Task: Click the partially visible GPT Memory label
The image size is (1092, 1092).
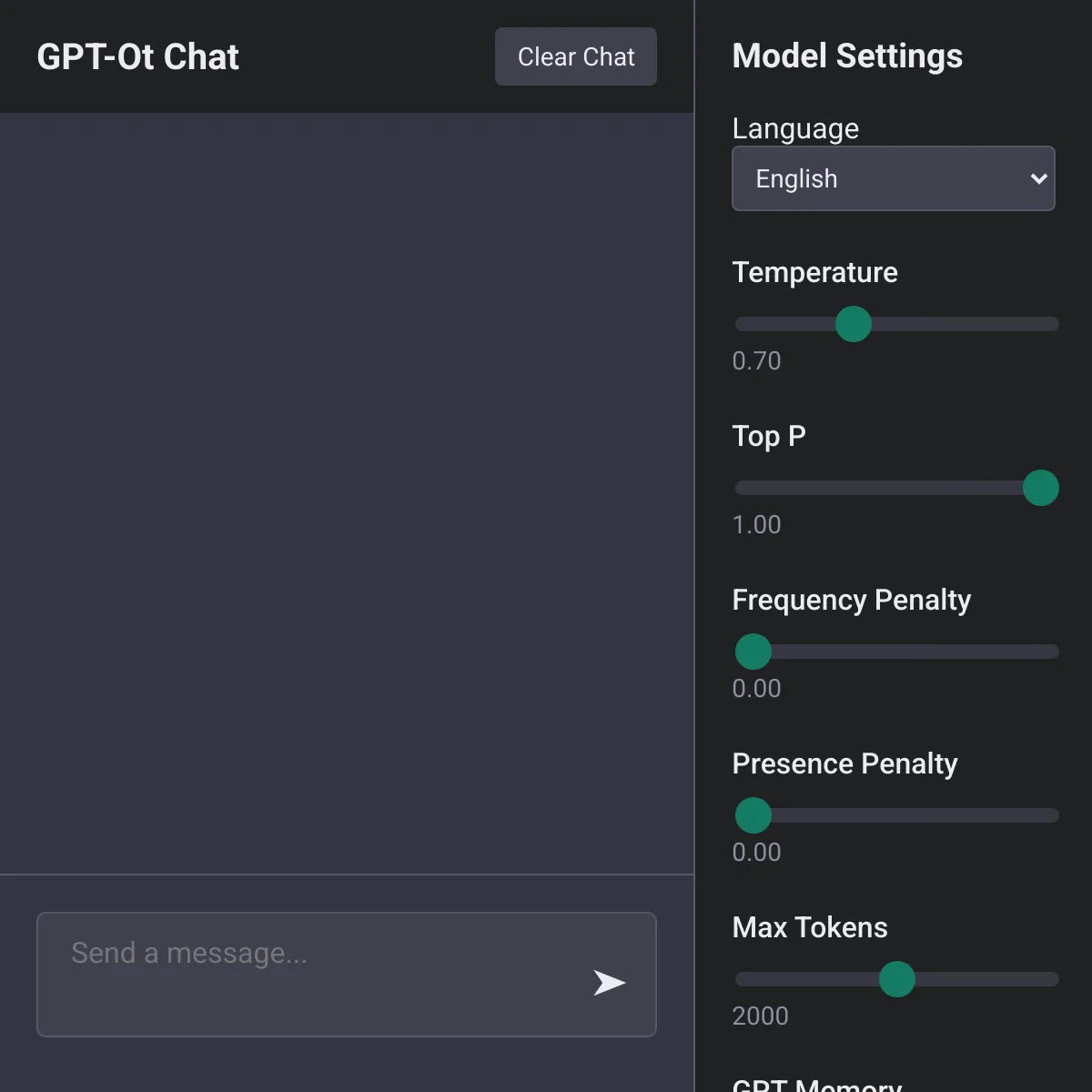Action: pyautogui.click(x=816, y=1084)
